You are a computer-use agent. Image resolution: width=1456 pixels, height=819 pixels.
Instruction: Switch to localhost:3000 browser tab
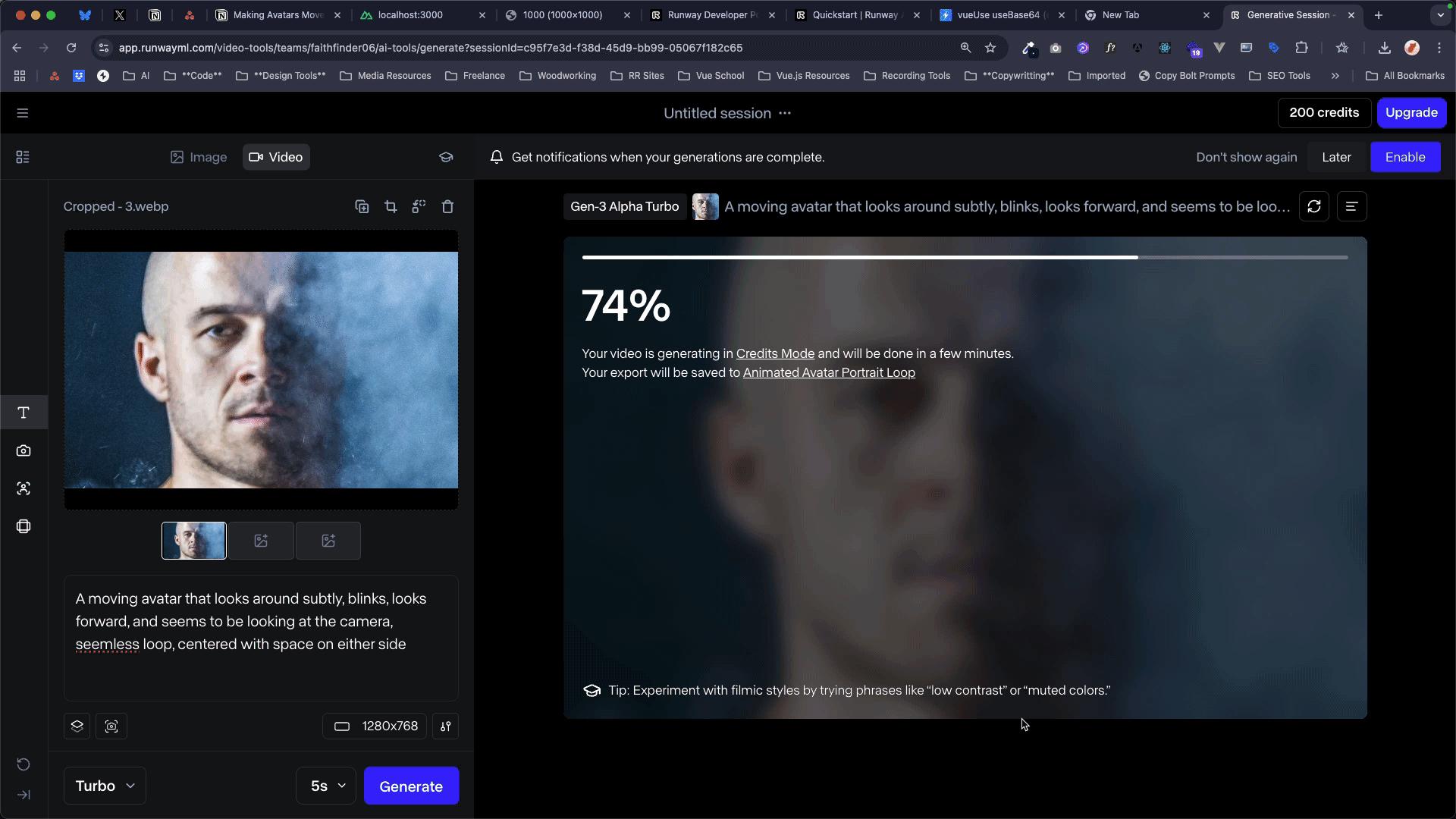pyautogui.click(x=410, y=15)
